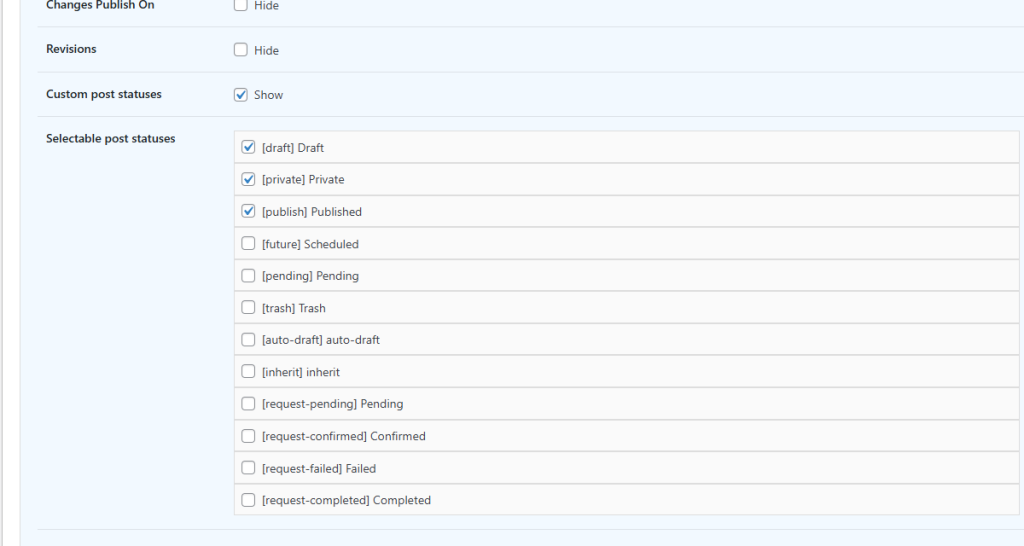
Task: Check the [request-confirmed] Confirmed checkbox
Action: (249, 435)
